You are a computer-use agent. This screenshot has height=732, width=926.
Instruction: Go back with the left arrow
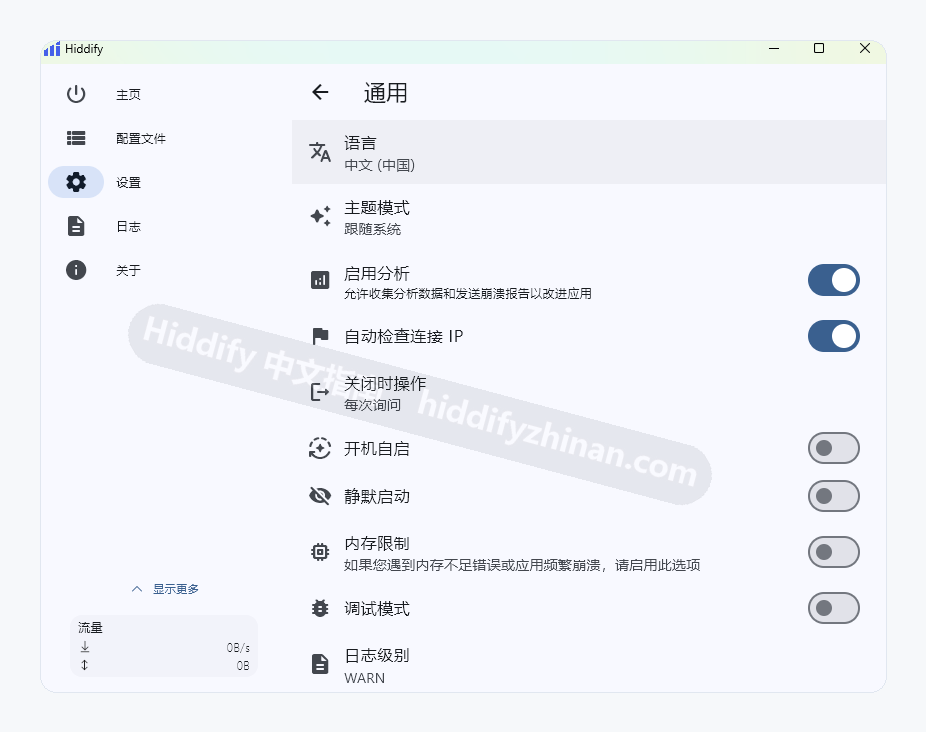[x=320, y=92]
